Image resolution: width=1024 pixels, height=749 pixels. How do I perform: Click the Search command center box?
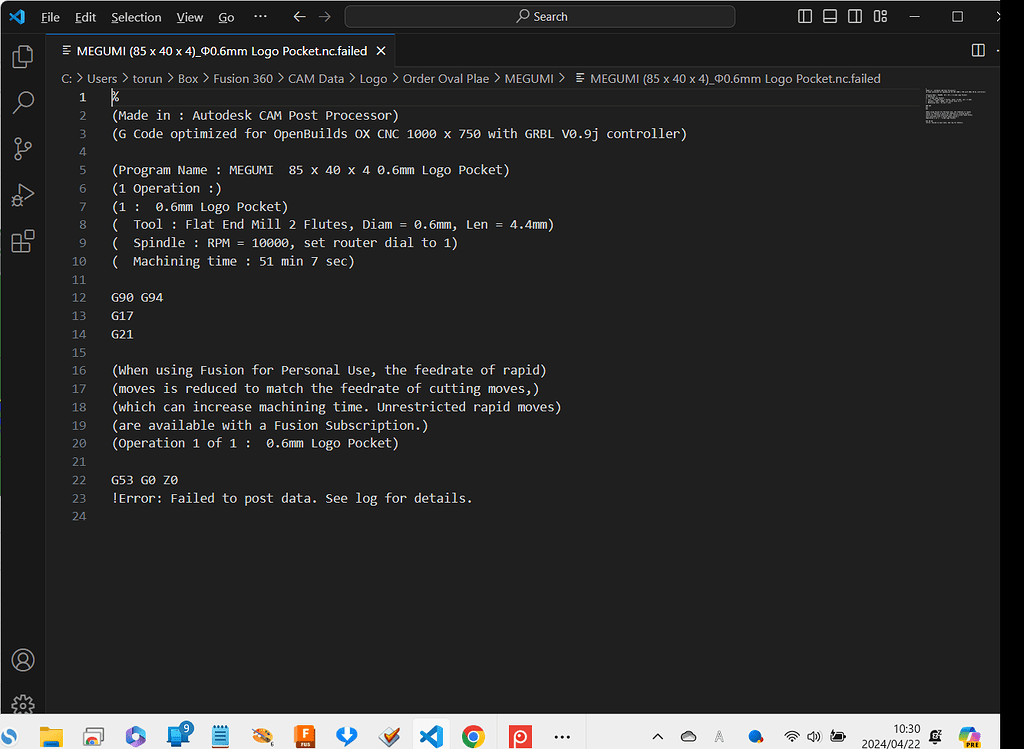pyautogui.click(x=539, y=16)
